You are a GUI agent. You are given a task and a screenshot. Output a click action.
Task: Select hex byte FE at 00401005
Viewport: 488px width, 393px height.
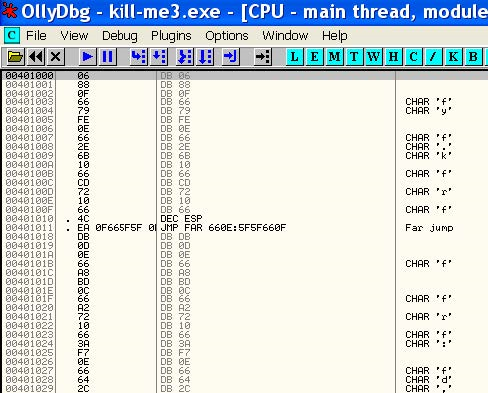[83, 120]
